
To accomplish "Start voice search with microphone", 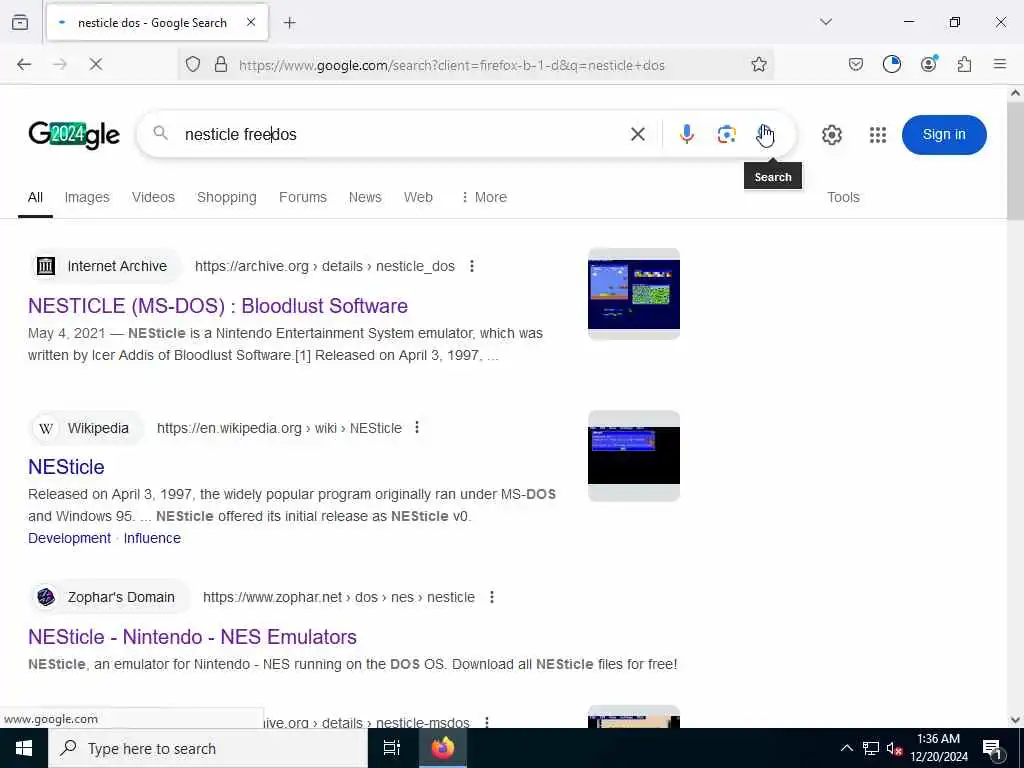I will (686, 134).
